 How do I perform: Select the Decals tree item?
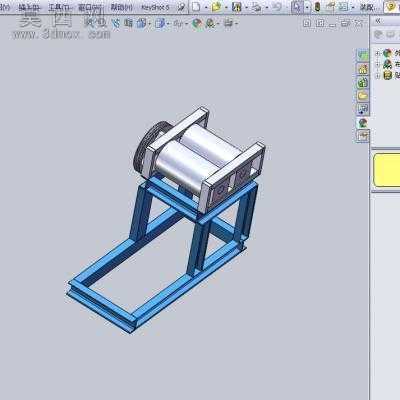coord(387,75)
